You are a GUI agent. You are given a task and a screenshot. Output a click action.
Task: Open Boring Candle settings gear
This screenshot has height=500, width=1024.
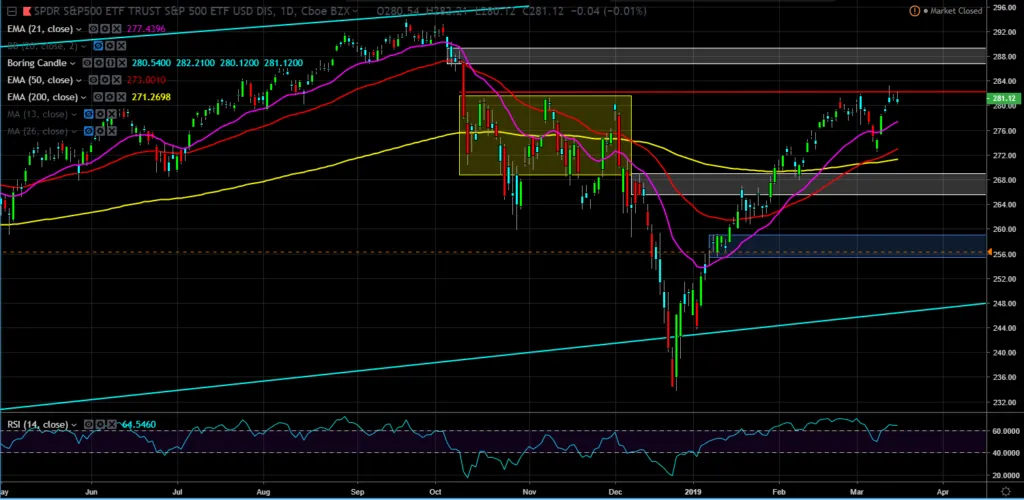[x=99, y=63]
